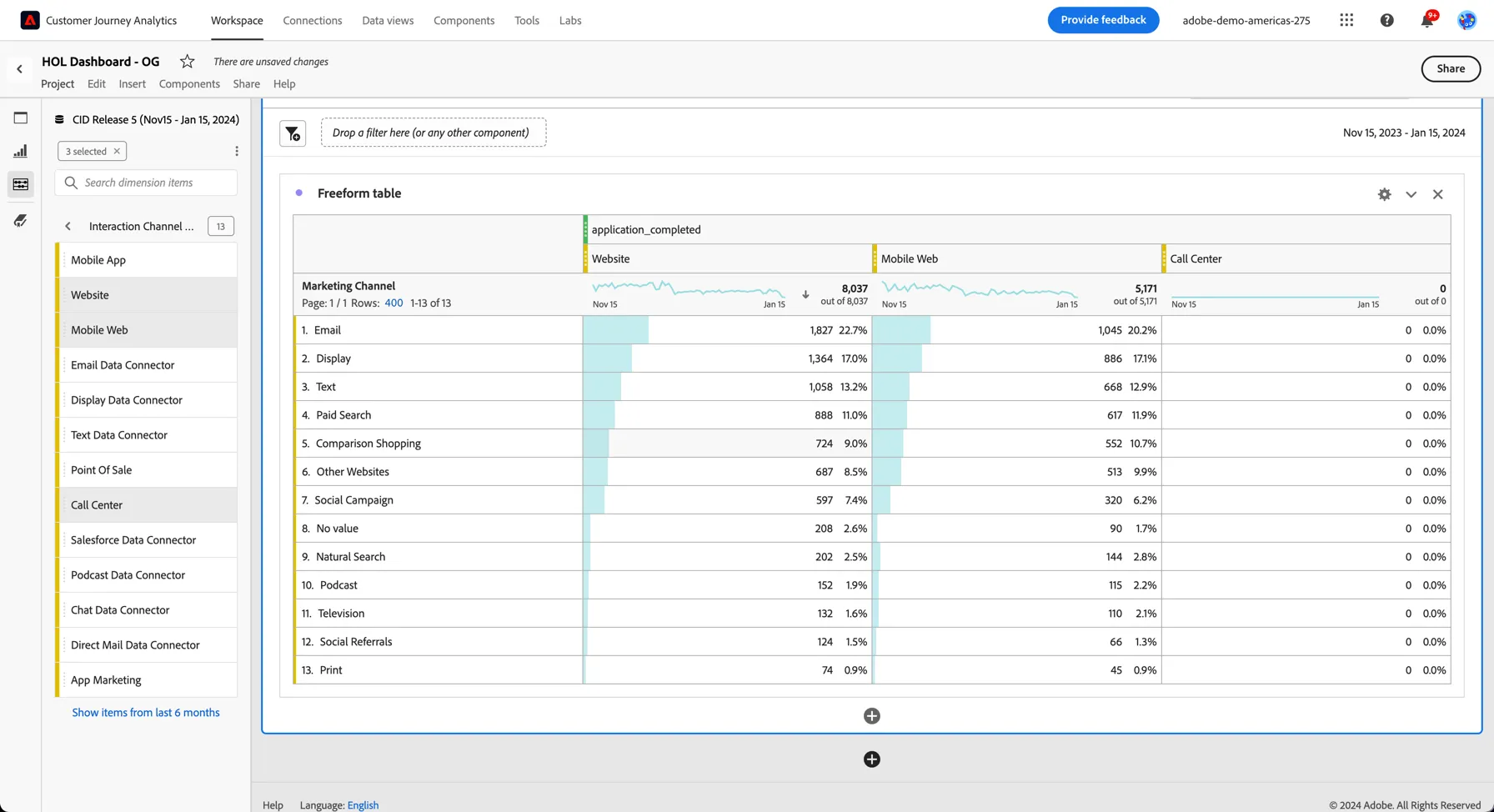The image size is (1494, 812).
Task: Open the CID Release 5 data view selector
Action: pyautogui.click(x=147, y=119)
